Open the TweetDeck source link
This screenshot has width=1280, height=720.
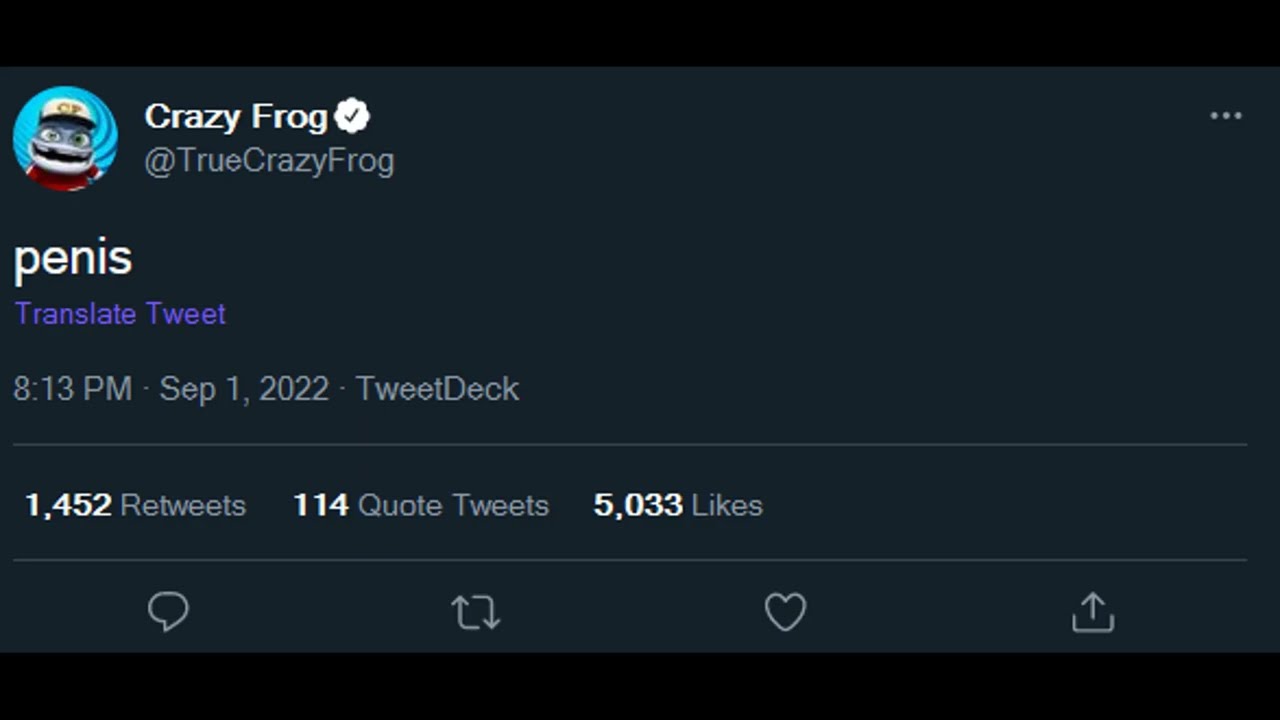pos(437,389)
